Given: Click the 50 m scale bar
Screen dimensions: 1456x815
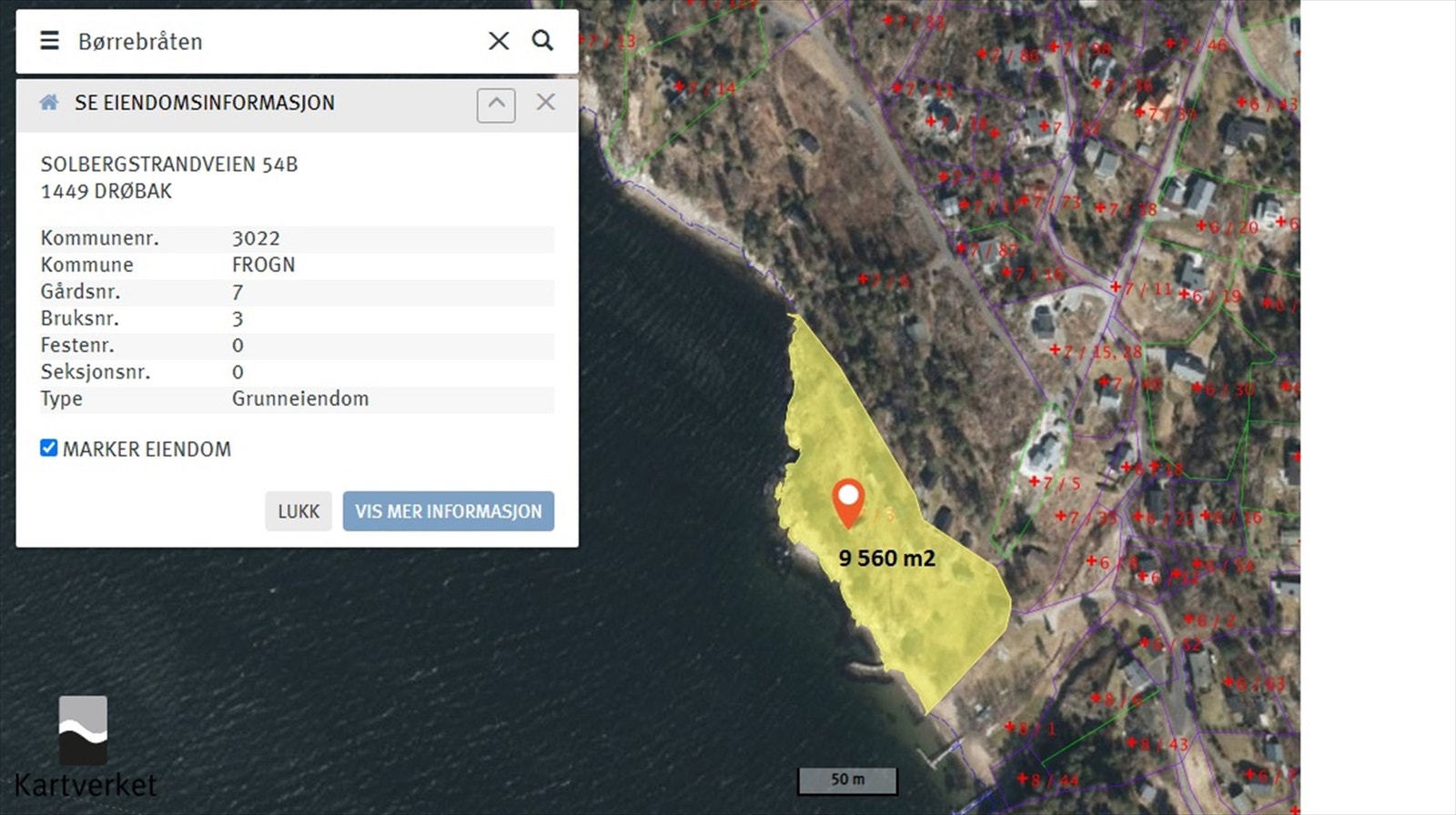Looking at the screenshot, I should pos(847,780).
